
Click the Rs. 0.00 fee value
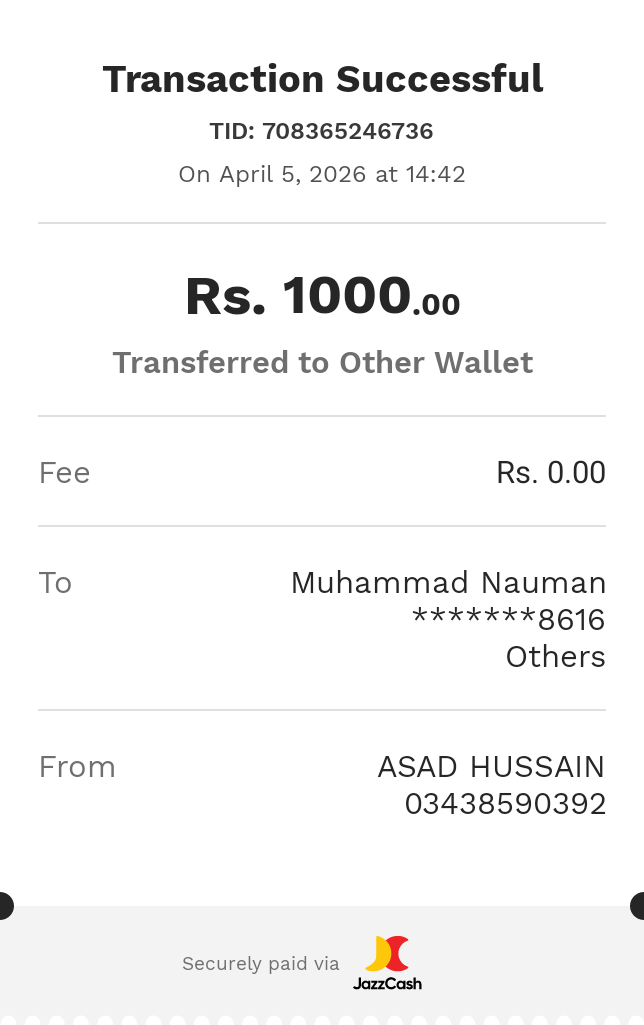[550, 472]
